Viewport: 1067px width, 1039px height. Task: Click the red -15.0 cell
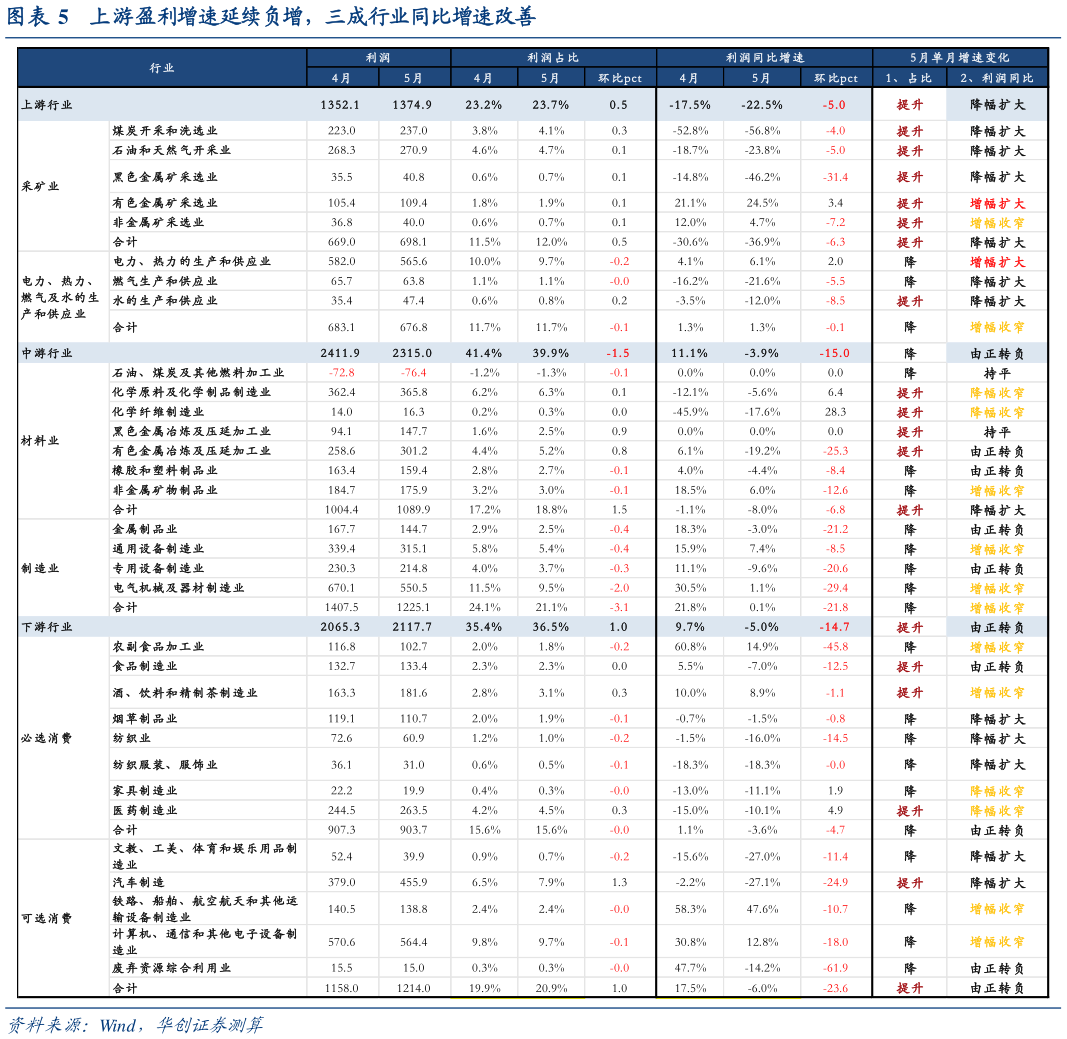pyautogui.click(x=836, y=353)
